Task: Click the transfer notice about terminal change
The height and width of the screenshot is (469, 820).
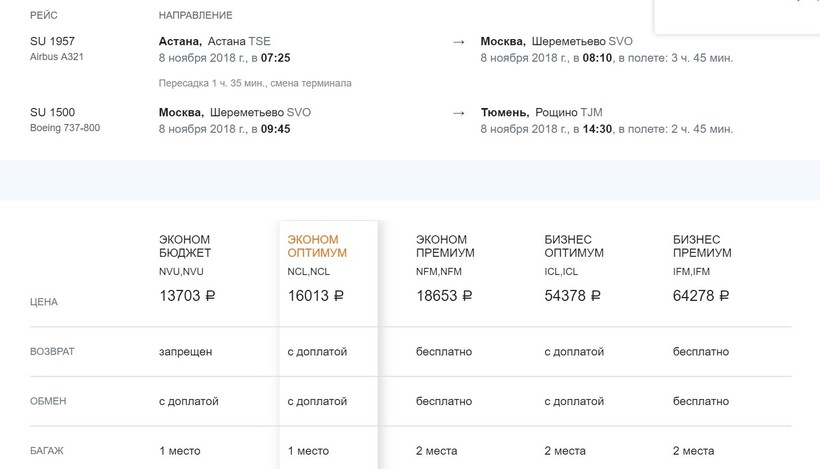Action: [x=255, y=83]
